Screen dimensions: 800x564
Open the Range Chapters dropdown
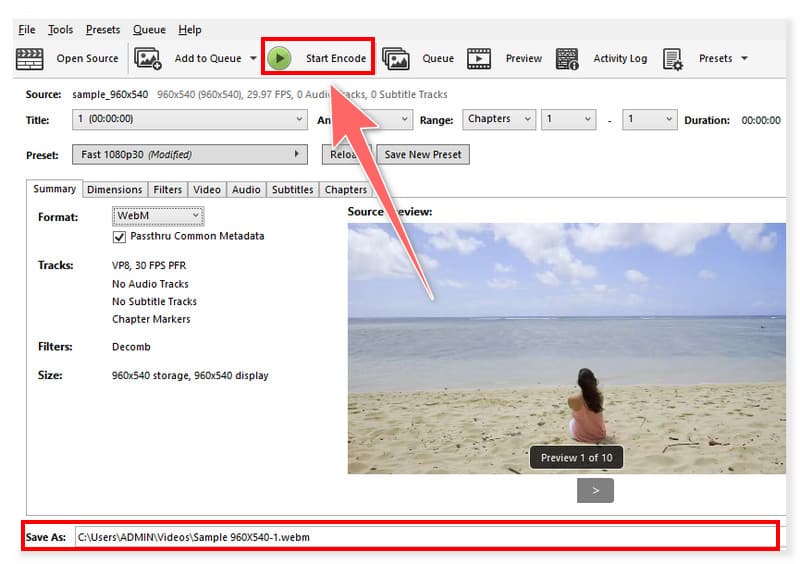click(499, 119)
